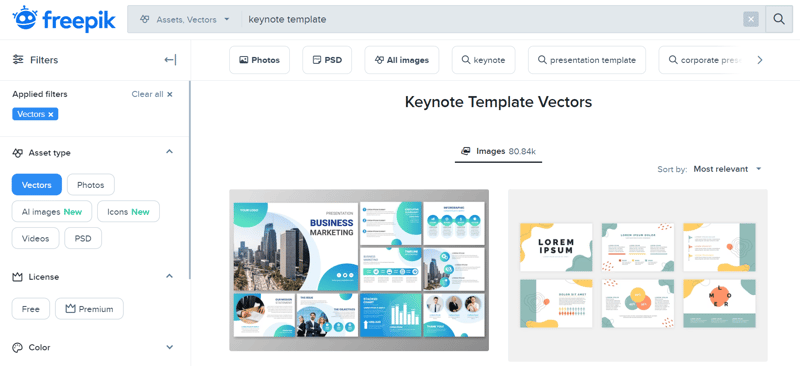Select the PSD asset type in the sidebar

tap(83, 238)
